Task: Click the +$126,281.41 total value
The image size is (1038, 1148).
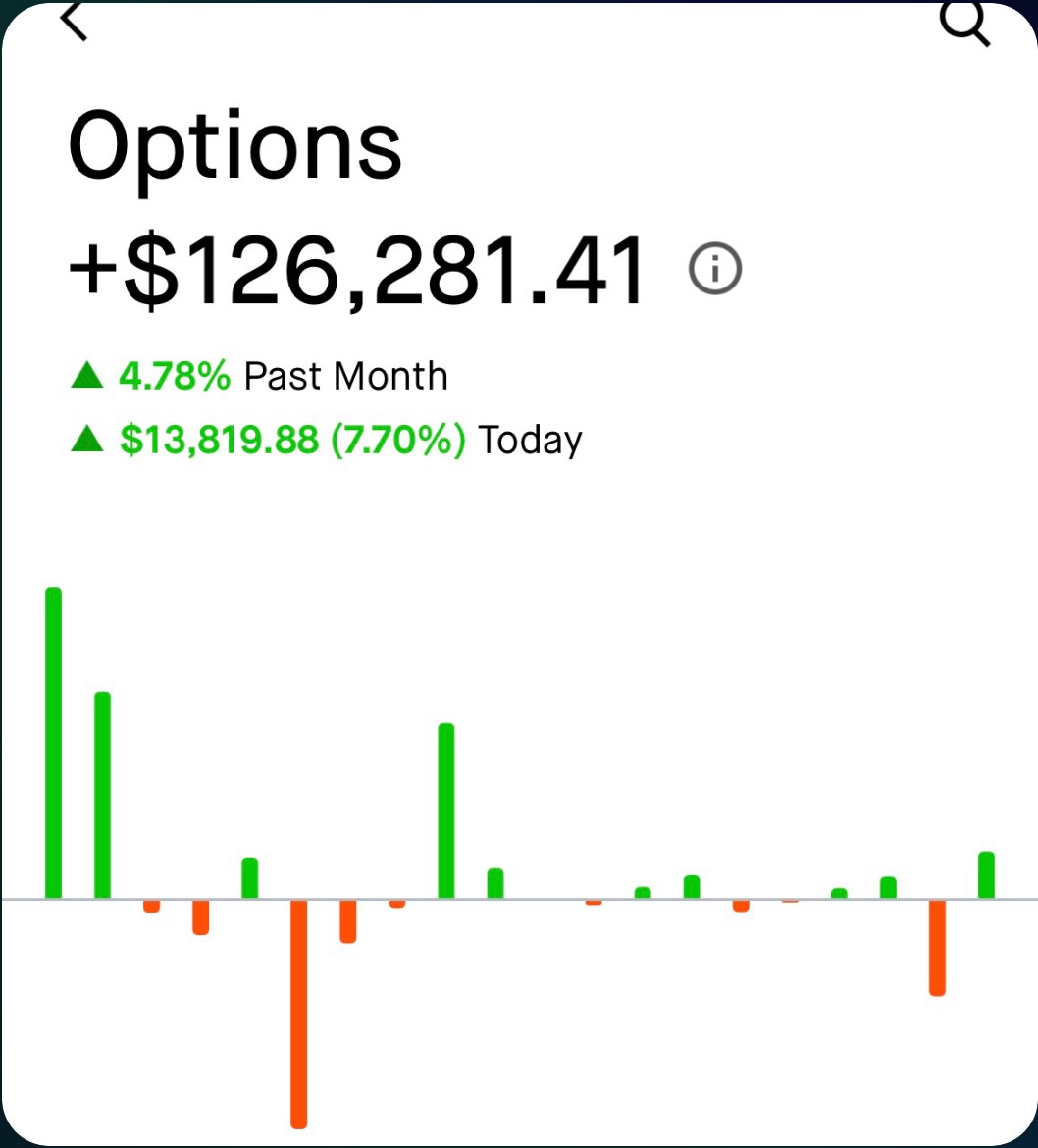Action: click(x=356, y=270)
